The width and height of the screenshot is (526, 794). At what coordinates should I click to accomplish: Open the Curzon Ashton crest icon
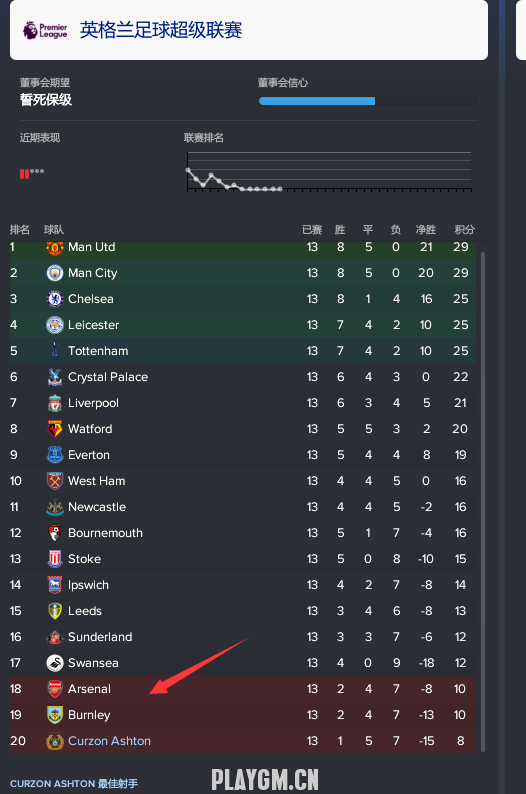coord(55,741)
